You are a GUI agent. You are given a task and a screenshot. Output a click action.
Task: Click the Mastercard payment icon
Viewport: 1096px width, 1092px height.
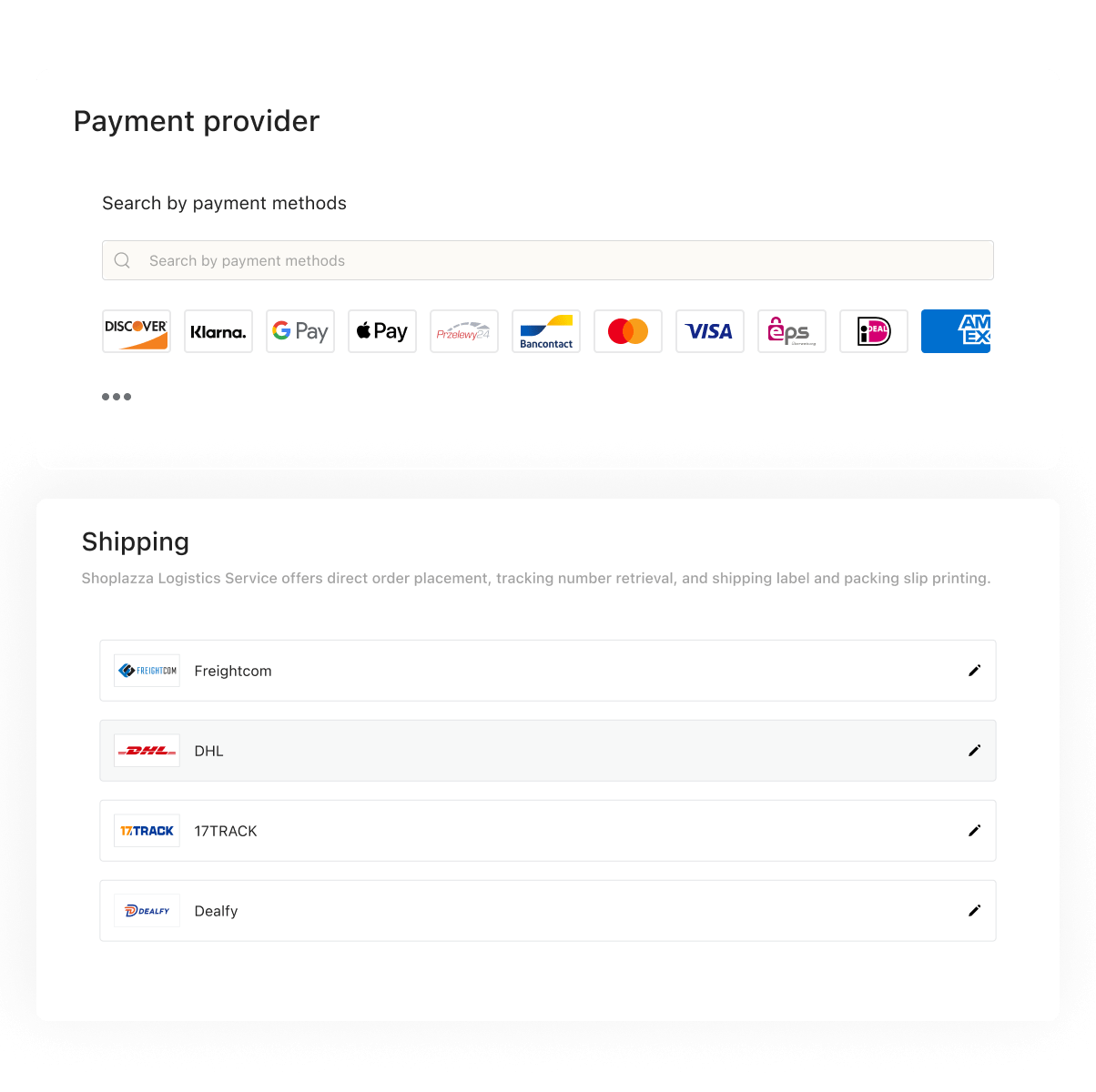coord(628,331)
